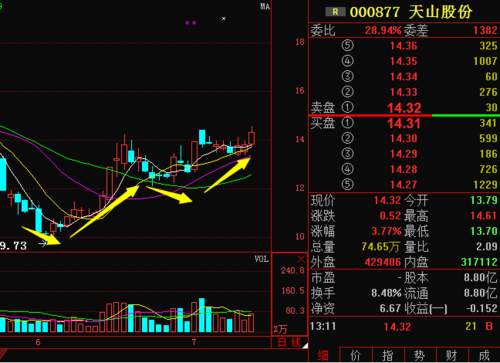Expand the corner triangle next to 日线
This screenshot has width=500, height=363.
tap(305, 346)
